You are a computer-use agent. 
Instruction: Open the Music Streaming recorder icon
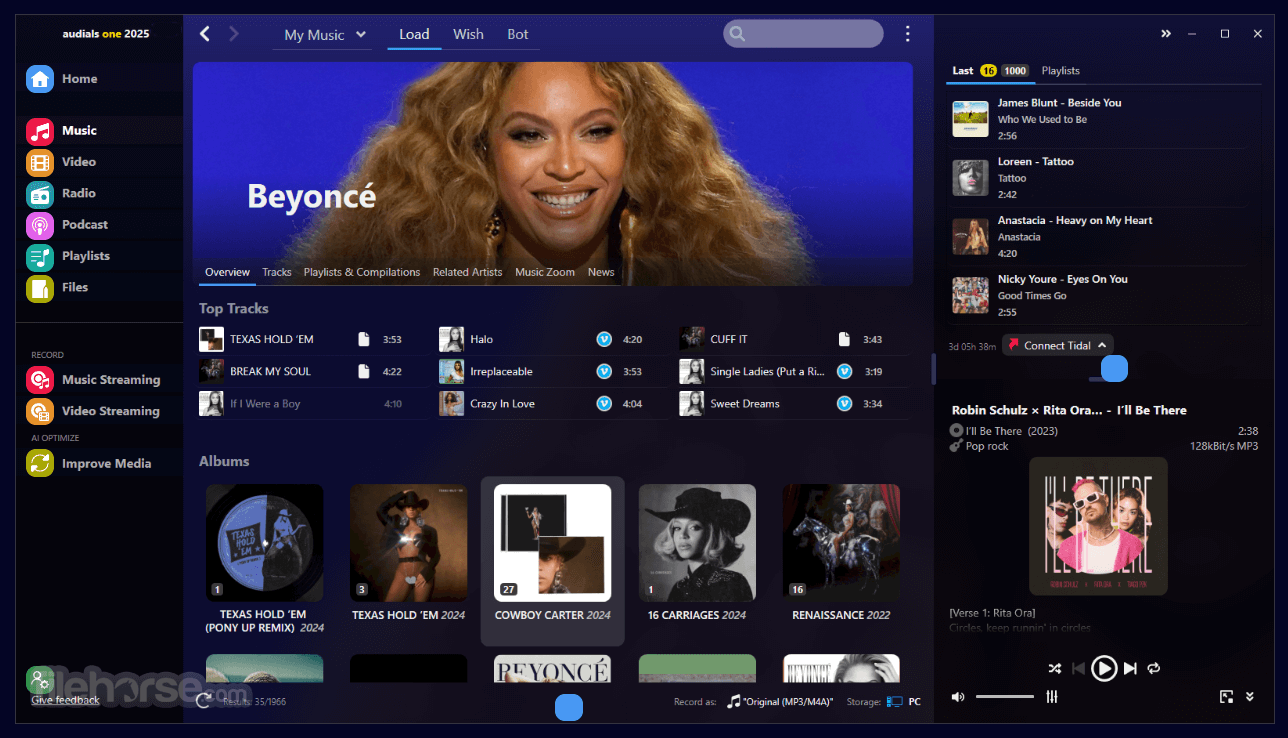click(x=40, y=380)
